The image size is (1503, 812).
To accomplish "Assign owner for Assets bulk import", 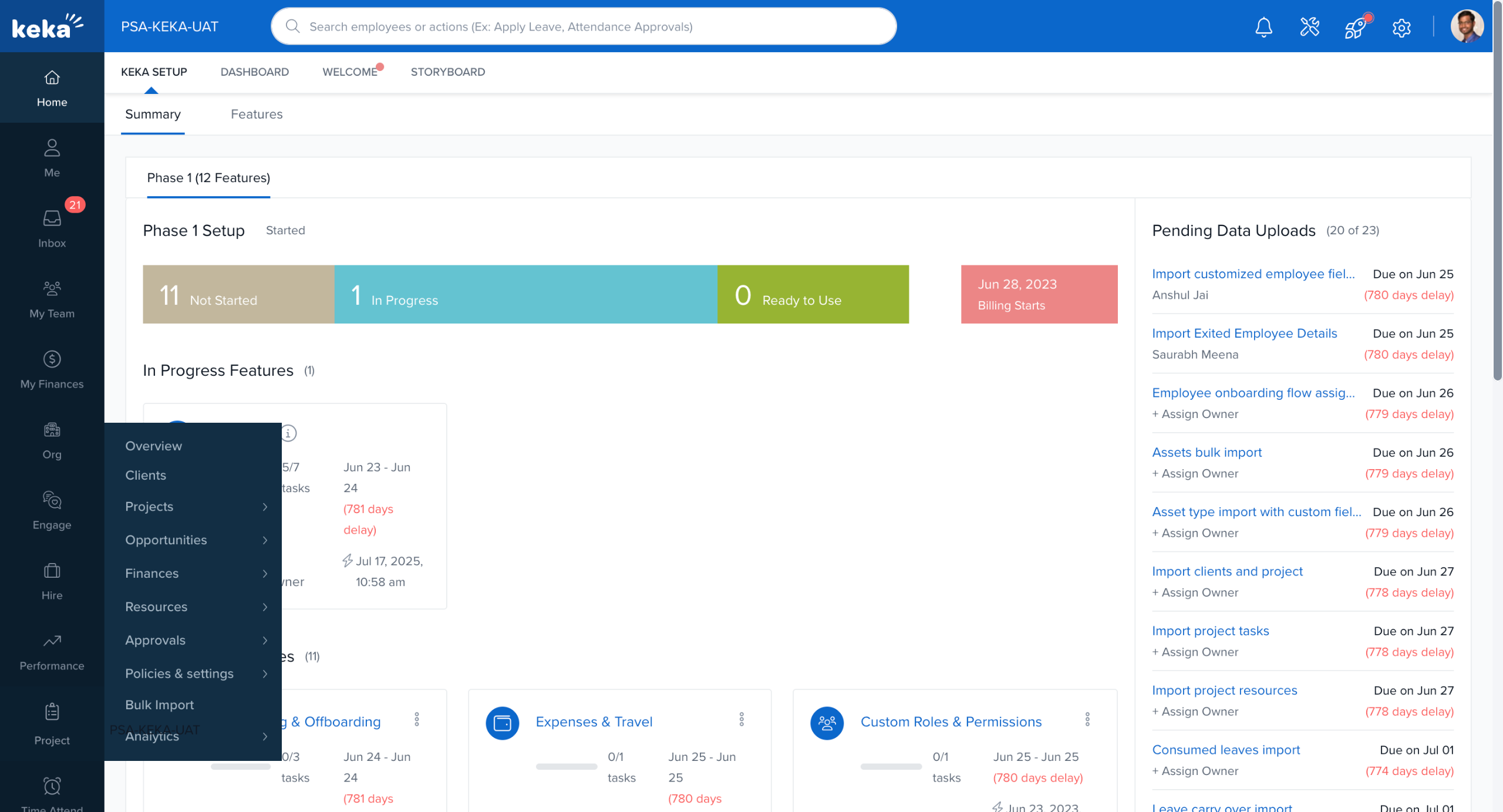I will [x=1195, y=474].
